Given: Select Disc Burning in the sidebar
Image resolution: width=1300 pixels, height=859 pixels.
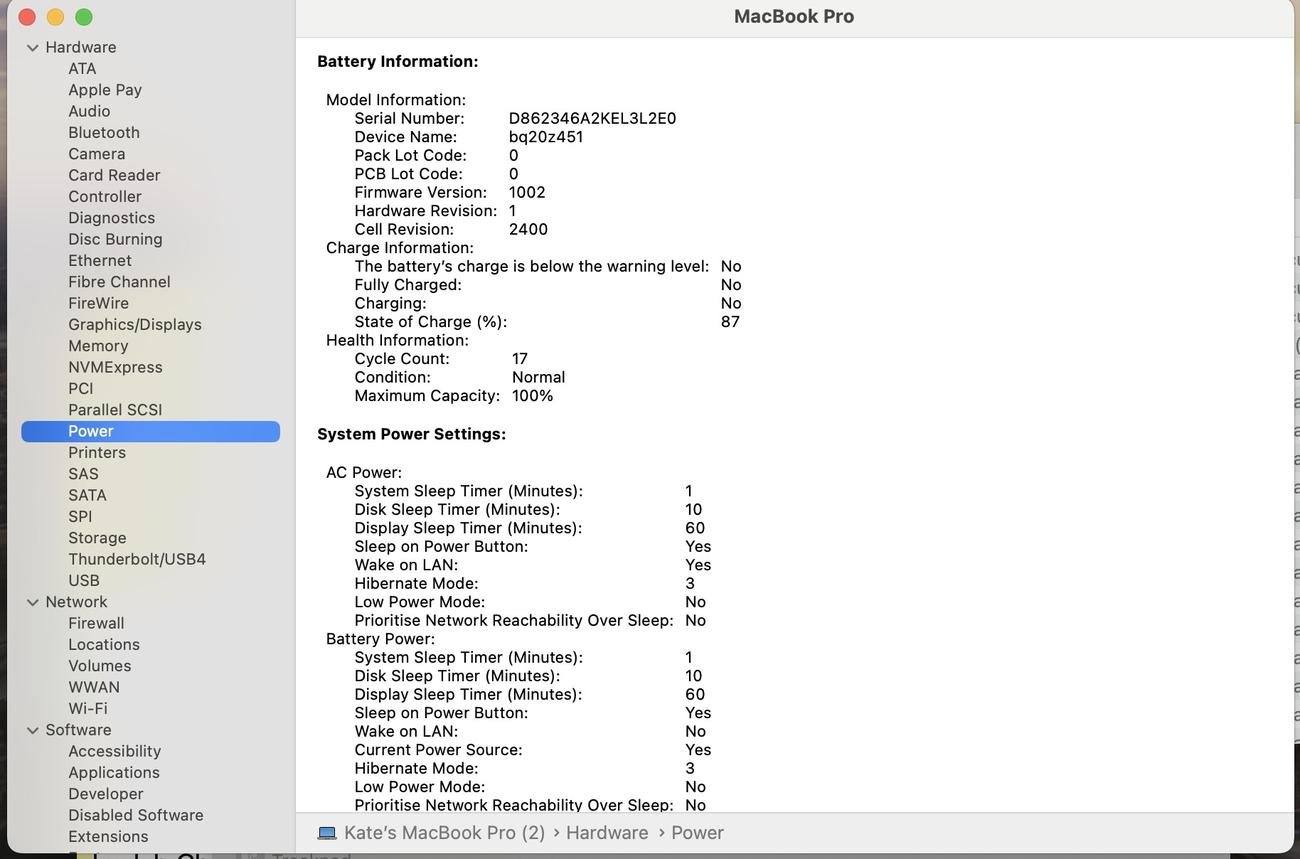Looking at the screenshot, I should [x=115, y=239].
